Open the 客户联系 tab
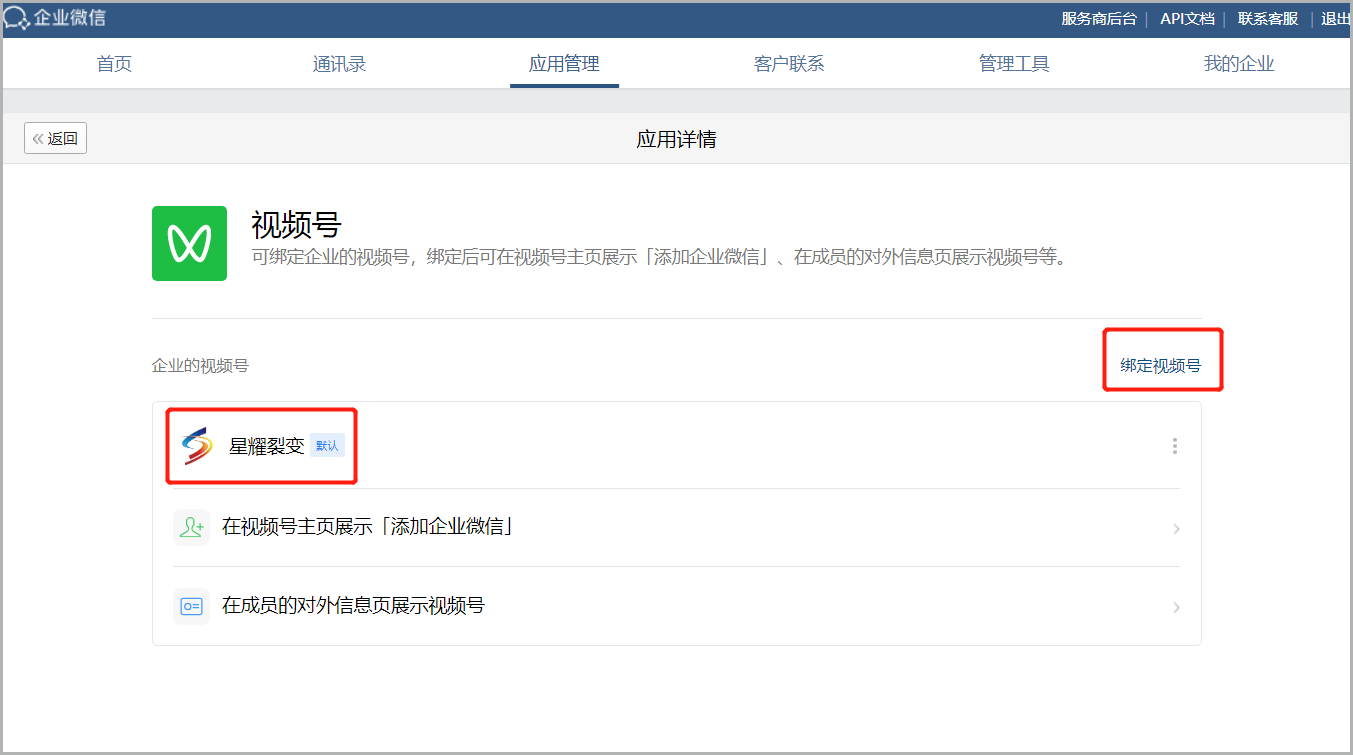The height and width of the screenshot is (755, 1353). 789,64
